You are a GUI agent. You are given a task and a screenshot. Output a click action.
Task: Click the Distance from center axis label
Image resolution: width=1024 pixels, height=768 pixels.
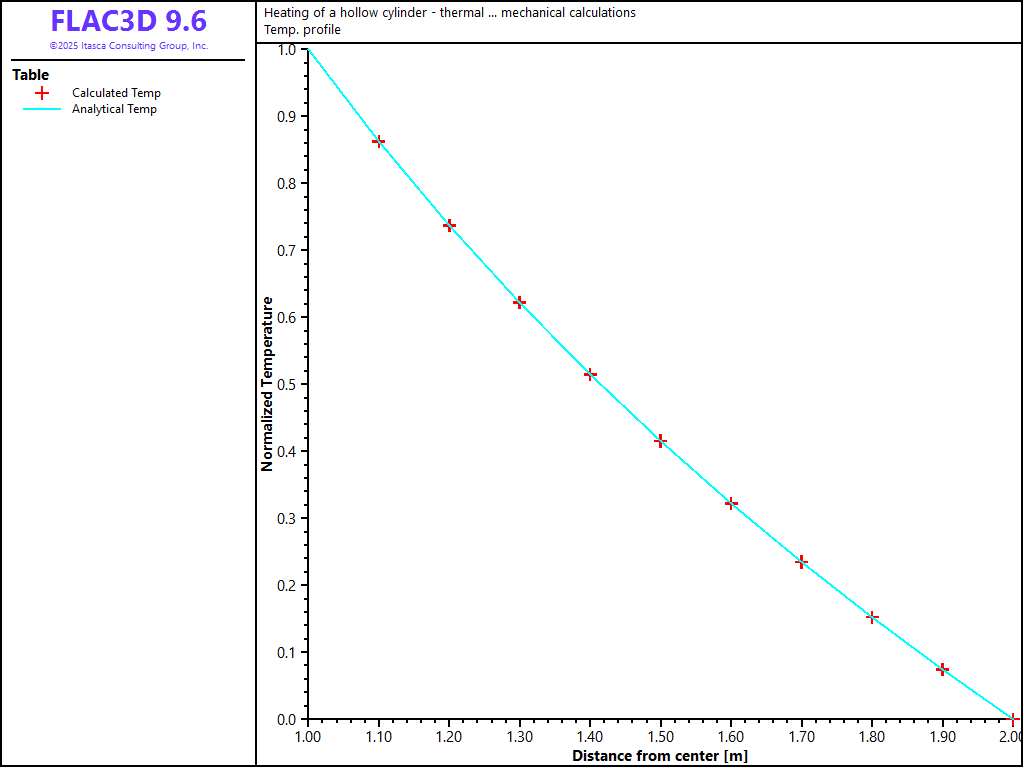(659, 756)
